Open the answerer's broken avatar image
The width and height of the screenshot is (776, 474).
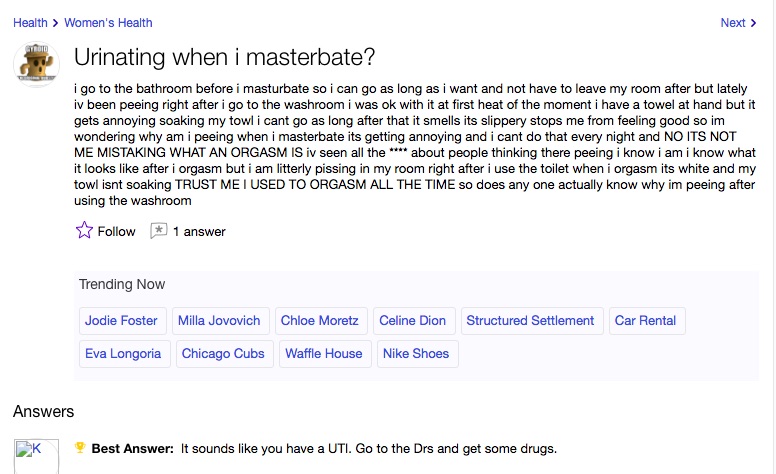pyautogui.click(x=36, y=456)
